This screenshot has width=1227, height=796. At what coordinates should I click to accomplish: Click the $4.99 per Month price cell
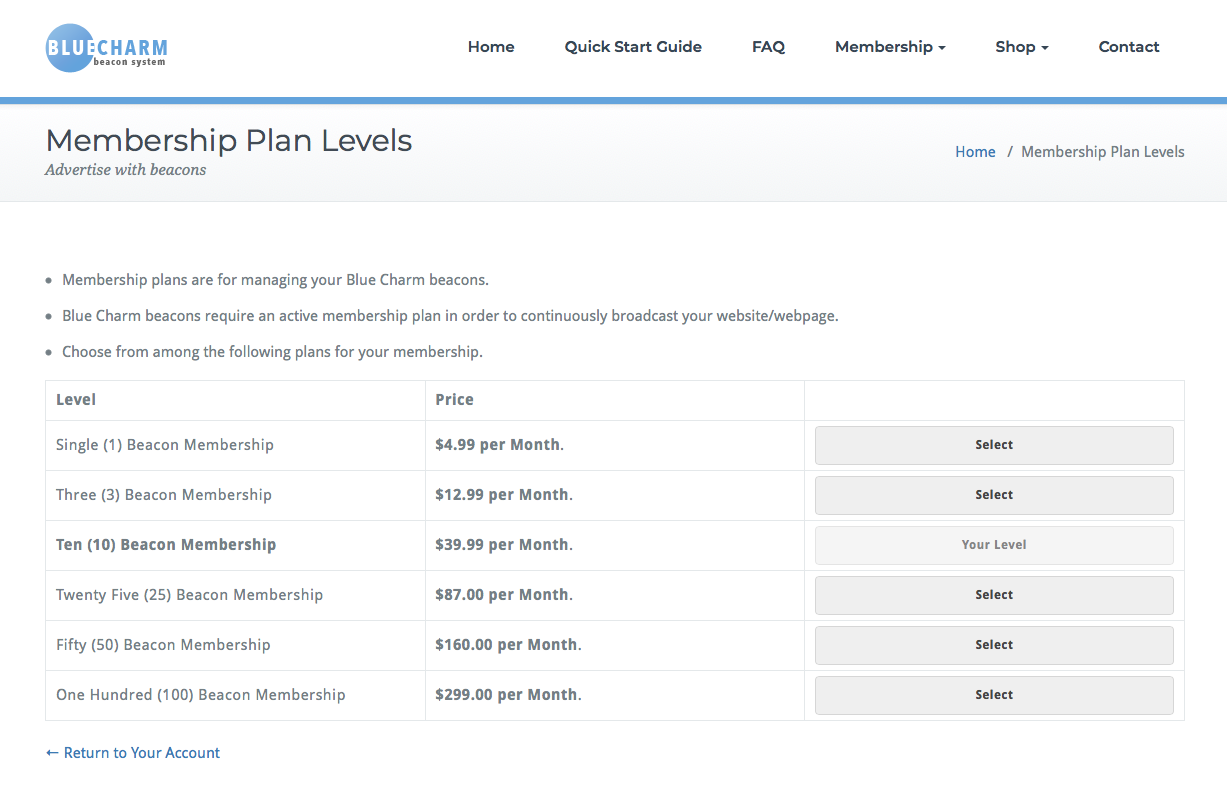[x=499, y=445]
